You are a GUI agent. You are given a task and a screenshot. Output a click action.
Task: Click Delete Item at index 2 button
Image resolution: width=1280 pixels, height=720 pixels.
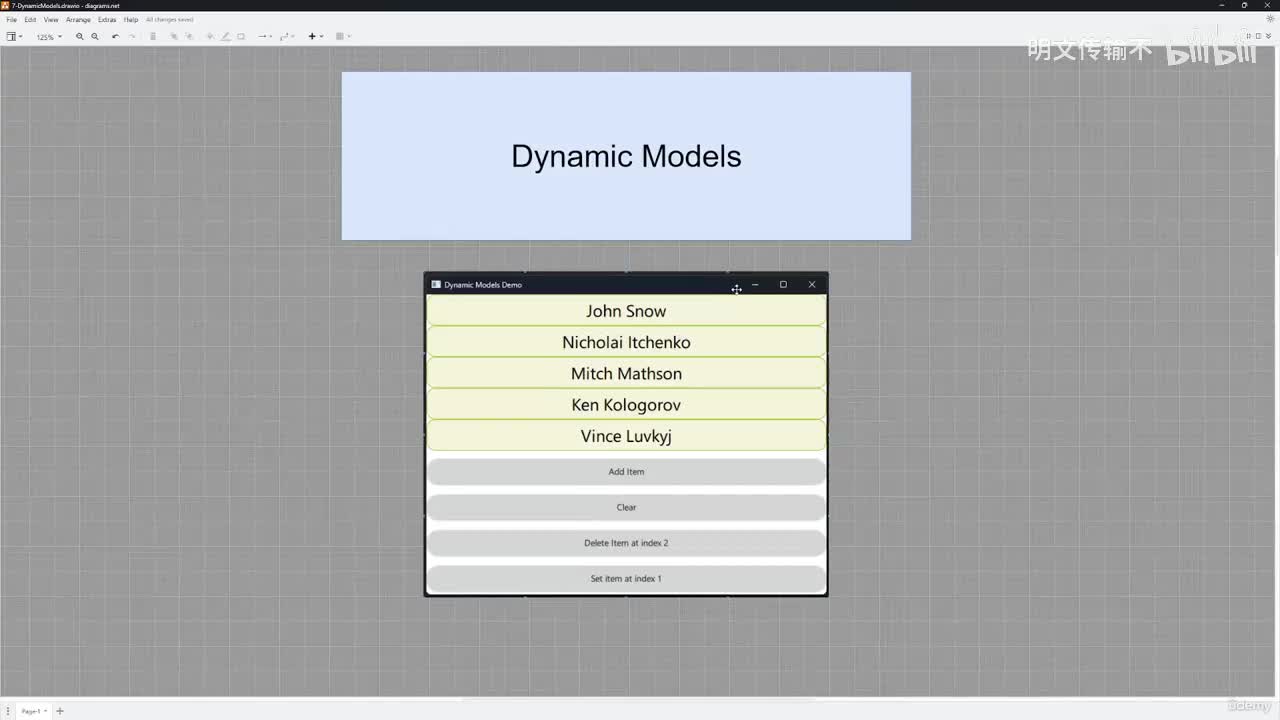(x=626, y=543)
